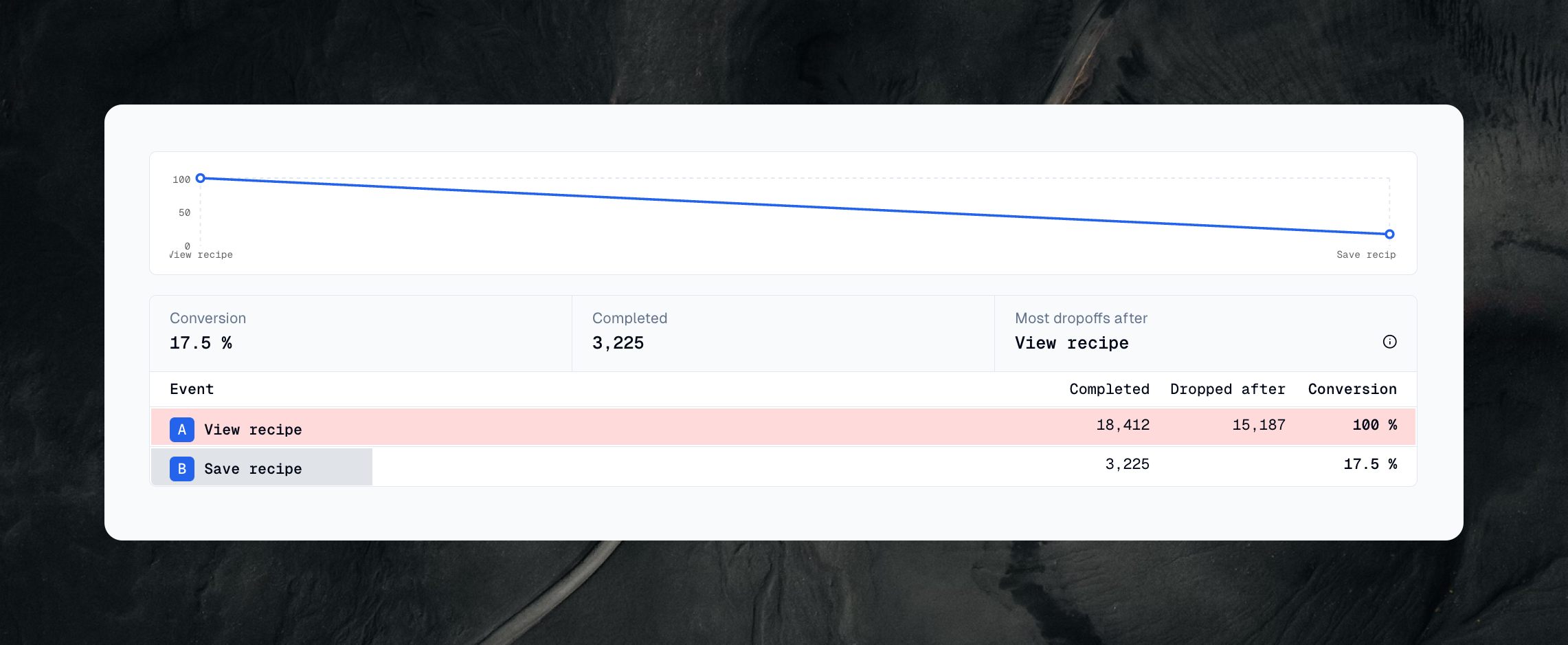1568x645 pixels.
Task: Click View recipe under Most dropoffs after
Action: point(1071,343)
